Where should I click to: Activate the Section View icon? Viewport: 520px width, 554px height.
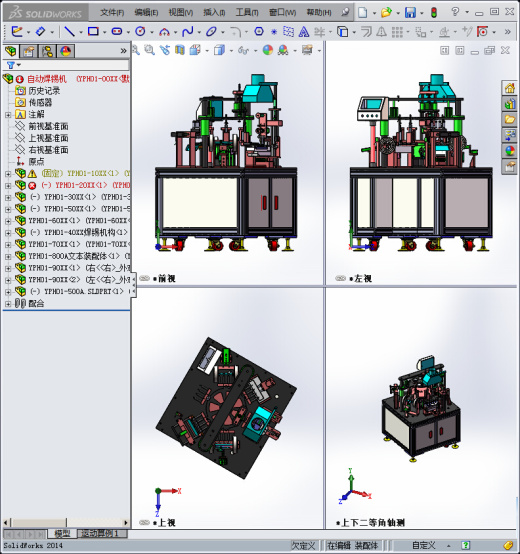click(180, 50)
